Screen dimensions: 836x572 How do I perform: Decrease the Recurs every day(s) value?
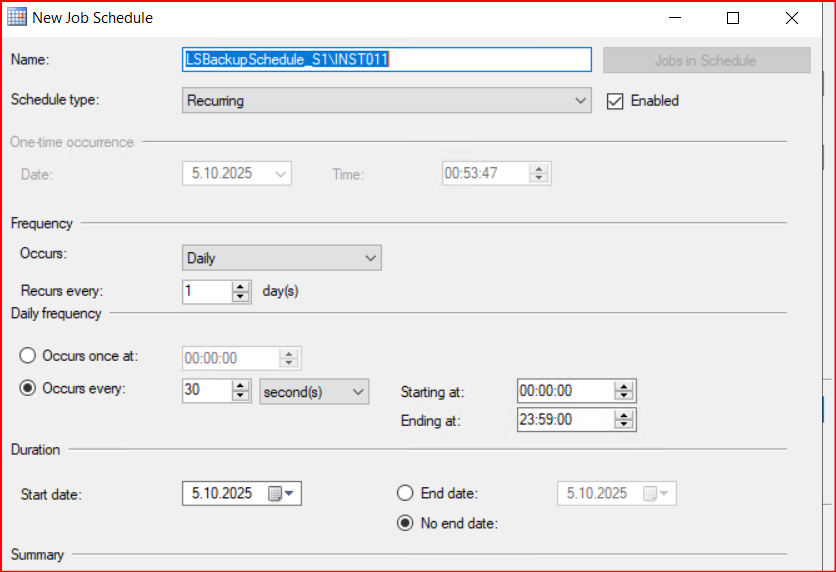(240, 296)
